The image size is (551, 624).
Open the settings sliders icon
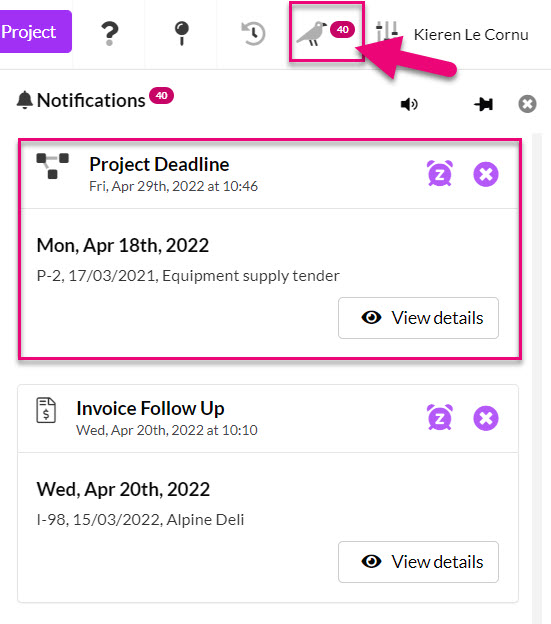(x=387, y=32)
